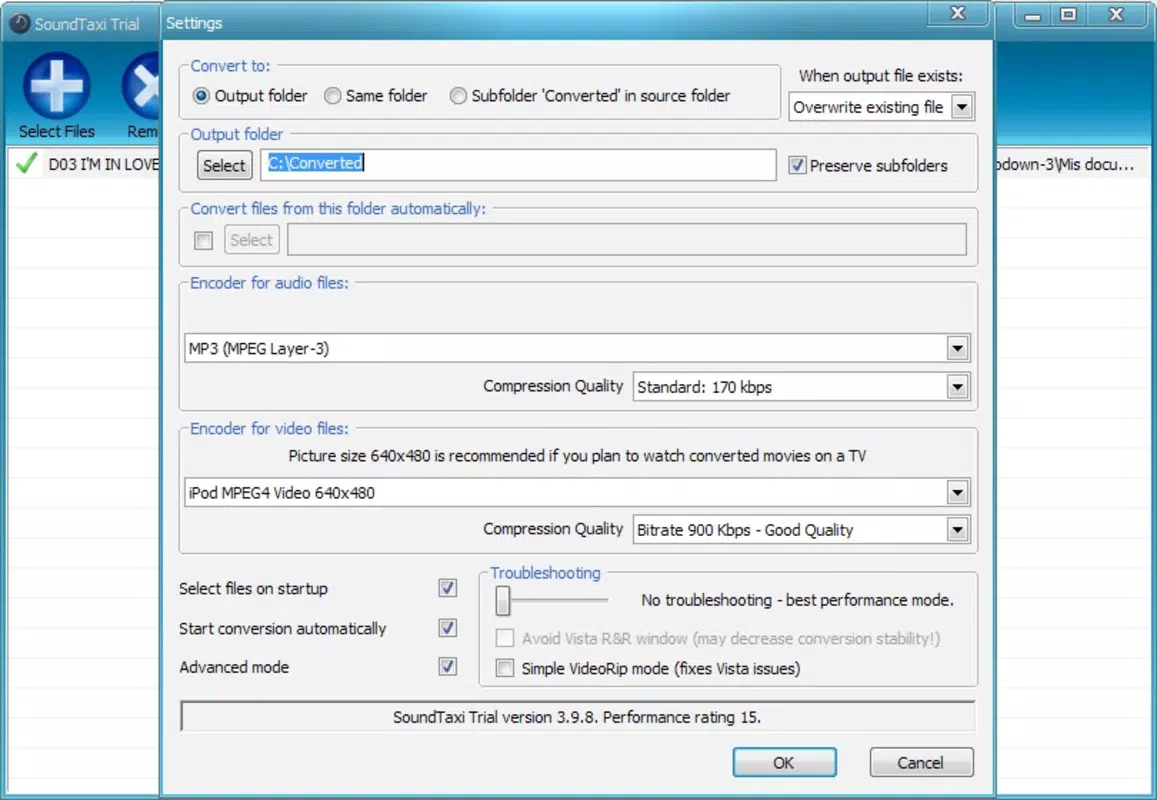The width and height of the screenshot is (1157, 800).
Task: Click the Select button for automatic conversion folder
Action: [x=252, y=240]
